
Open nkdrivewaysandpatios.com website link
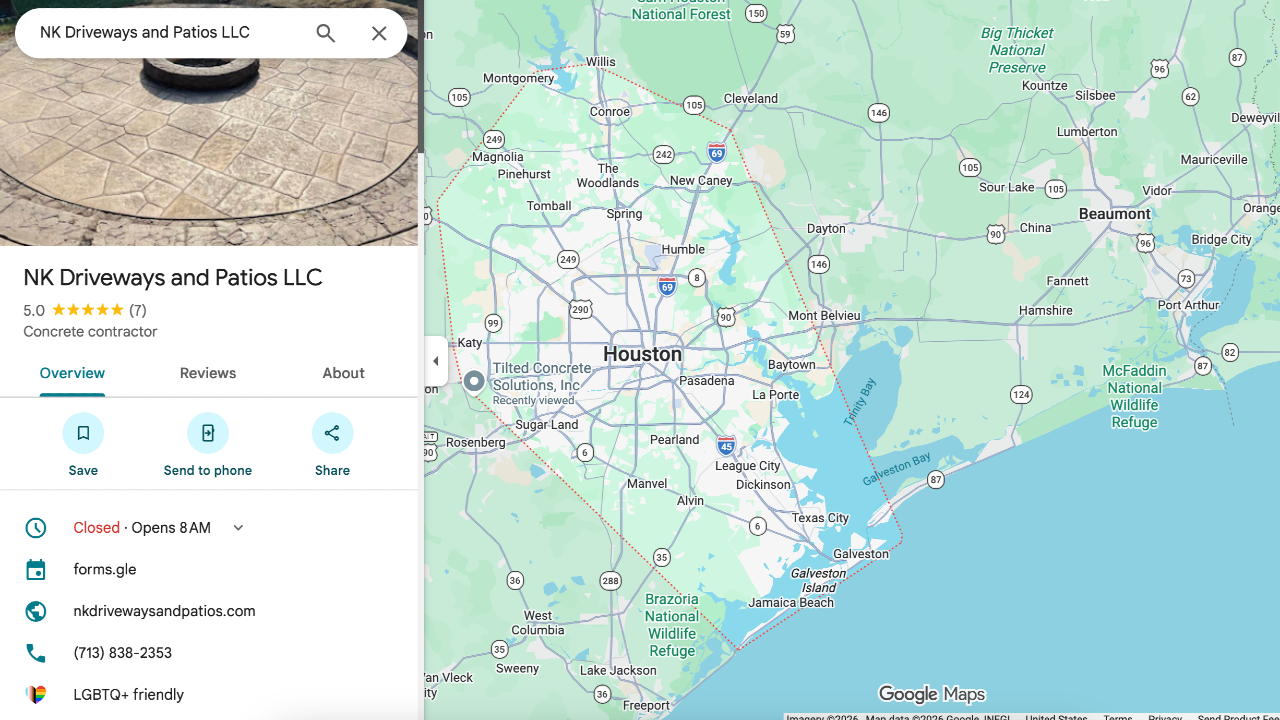coord(164,611)
